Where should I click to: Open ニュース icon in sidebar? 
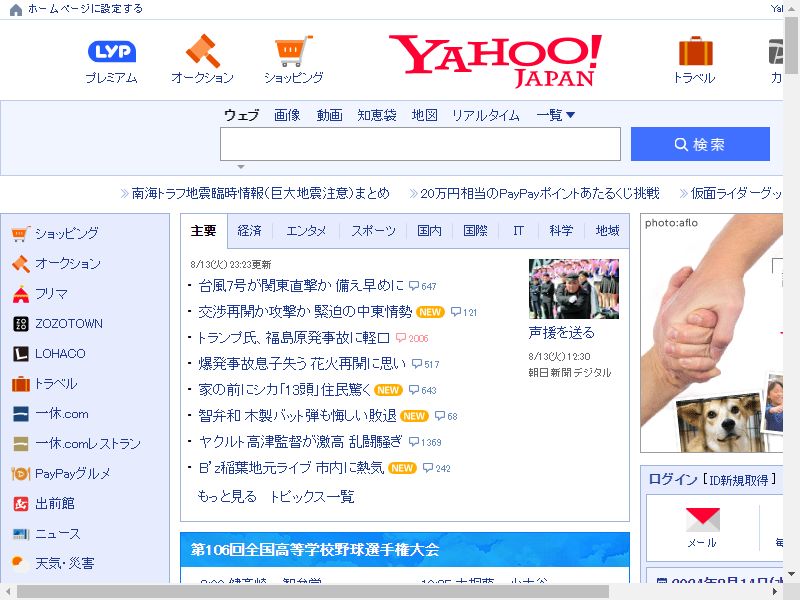coord(20,534)
